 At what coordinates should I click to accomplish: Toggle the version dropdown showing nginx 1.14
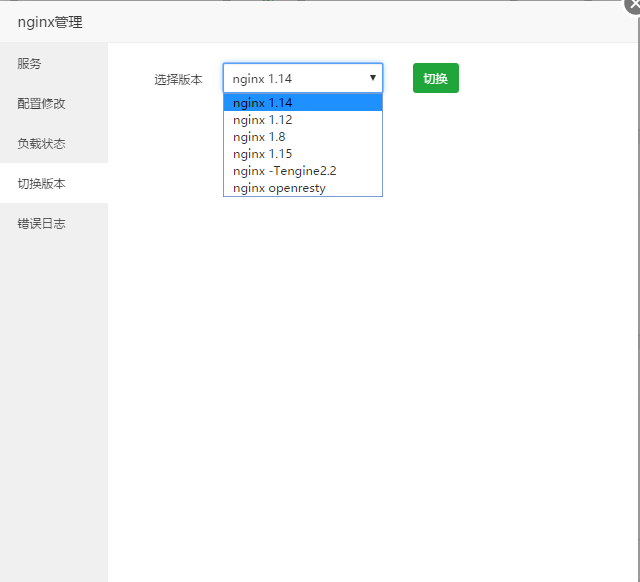click(x=303, y=78)
